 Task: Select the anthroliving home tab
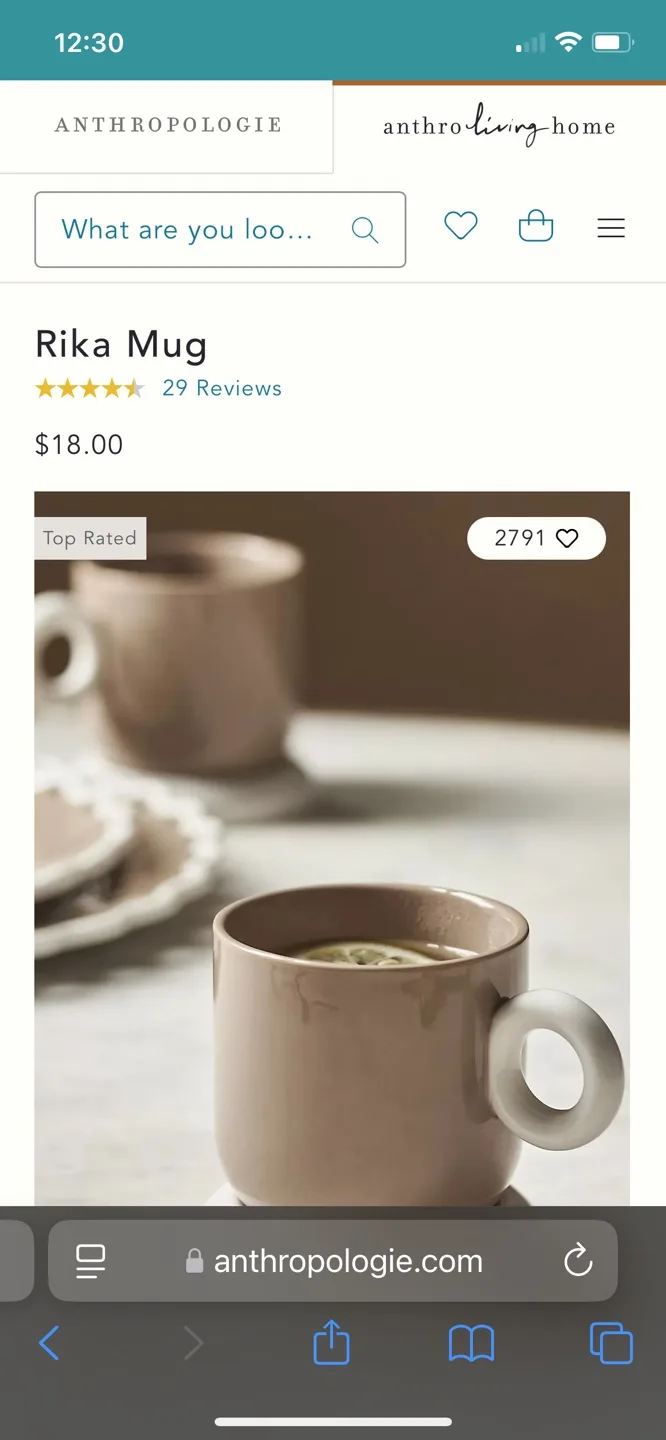pos(499,125)
